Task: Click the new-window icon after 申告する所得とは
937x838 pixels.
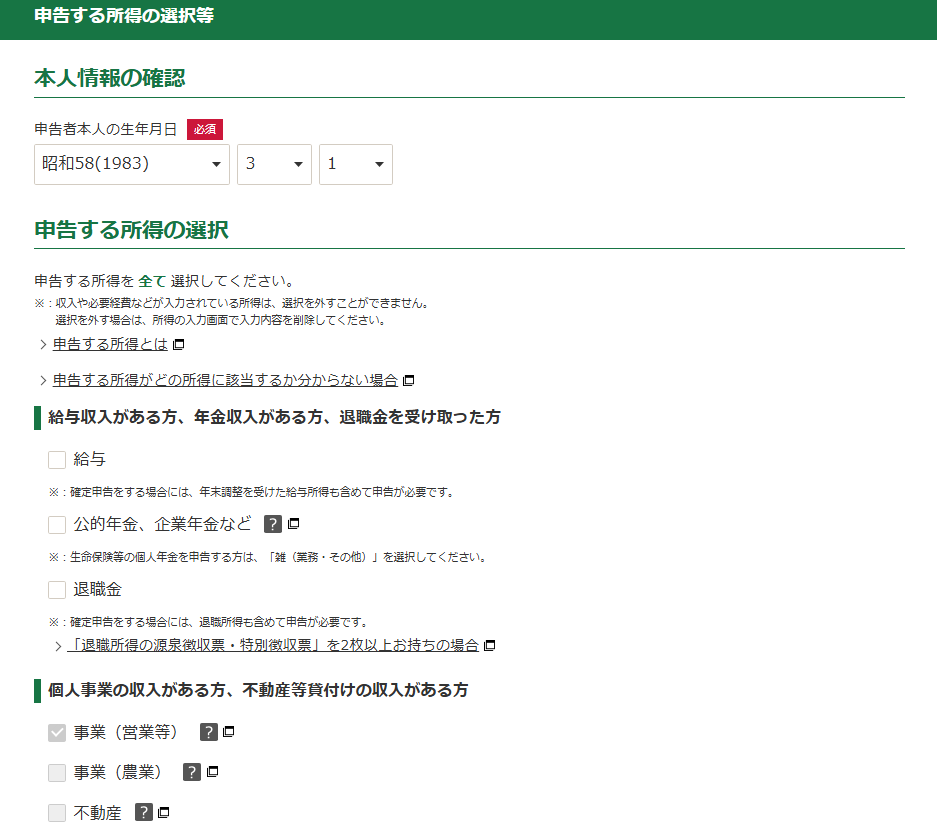Action: (x=179, y=345)
